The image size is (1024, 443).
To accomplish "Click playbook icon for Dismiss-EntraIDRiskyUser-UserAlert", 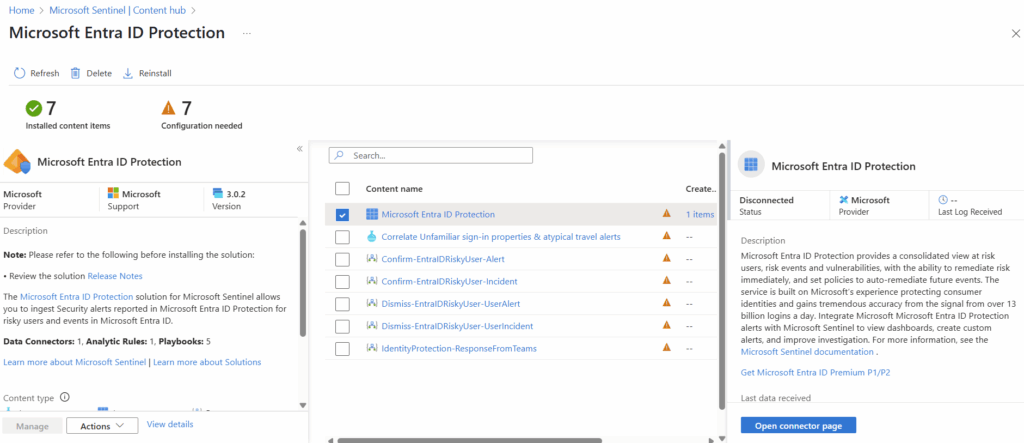I will (372, 303).
